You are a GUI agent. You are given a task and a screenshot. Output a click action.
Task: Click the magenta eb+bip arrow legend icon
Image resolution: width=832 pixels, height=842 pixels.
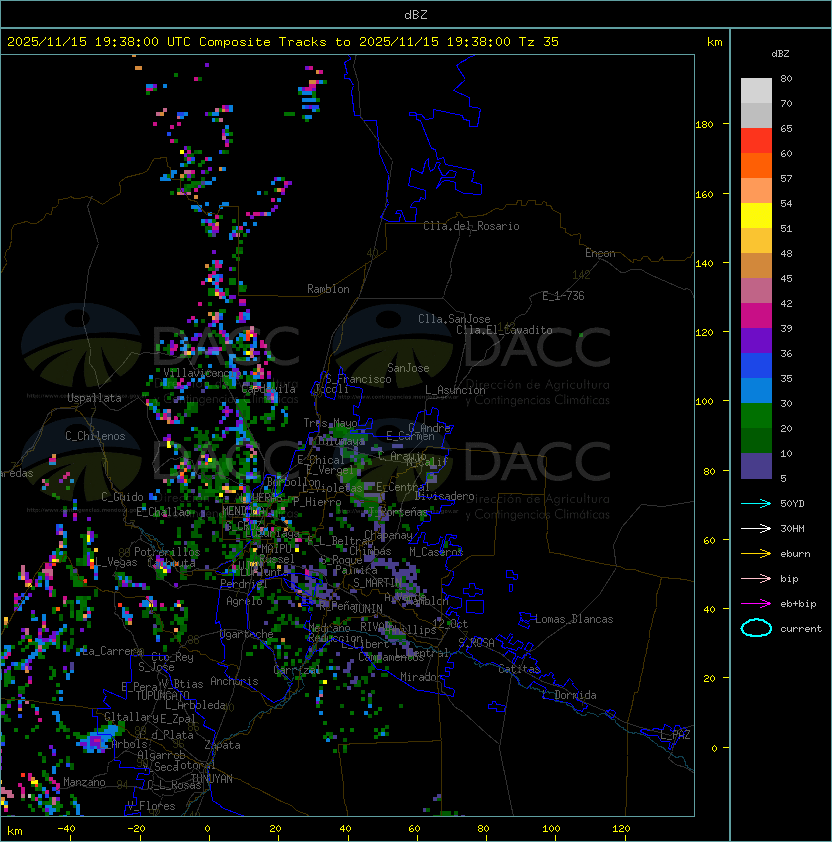(x=756, y=604)
